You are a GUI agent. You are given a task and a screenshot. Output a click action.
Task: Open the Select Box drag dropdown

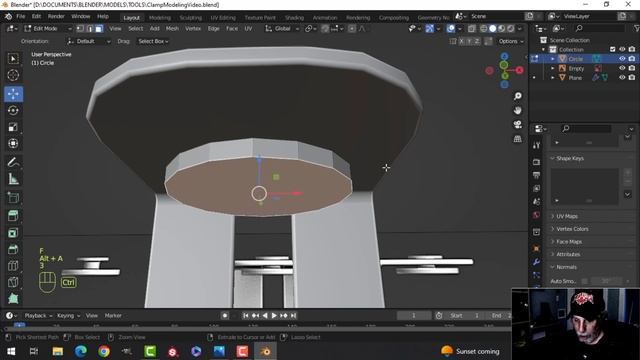point(153,41)
